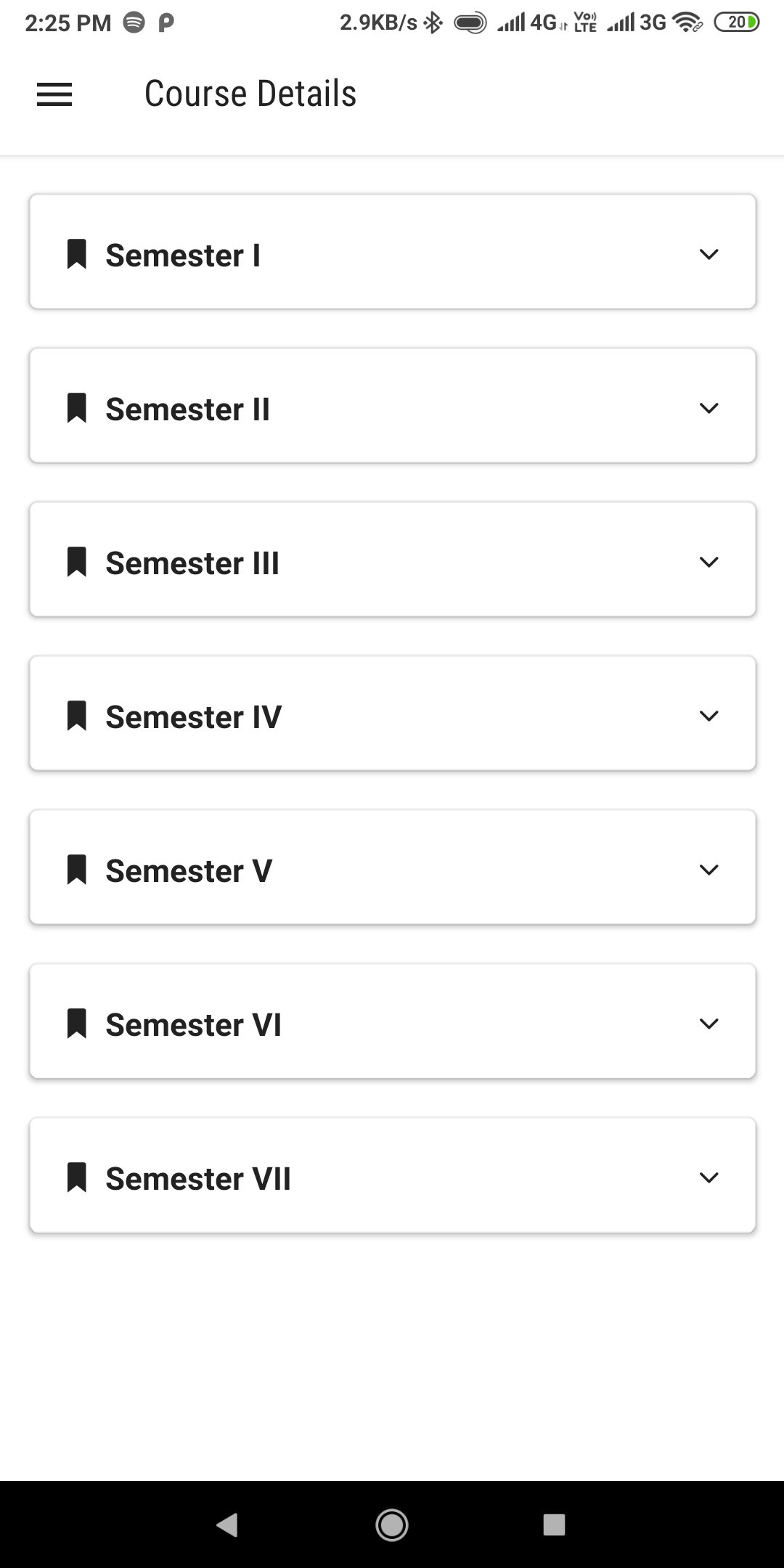Viewport: 784px width, 1568px height.
Task: Expand Semester VI with its chevron arrow
Action: [x=709, y=1024]
